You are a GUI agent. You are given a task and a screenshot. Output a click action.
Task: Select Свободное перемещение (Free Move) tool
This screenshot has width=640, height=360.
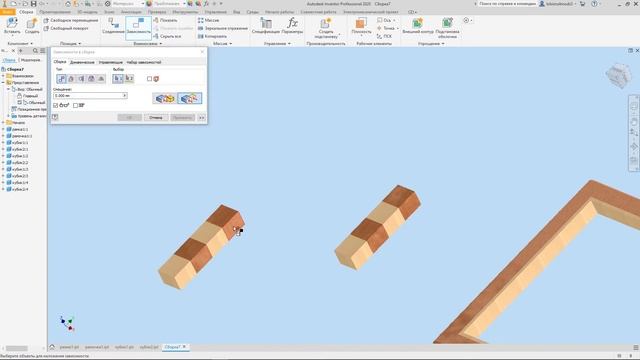point(71,20)
